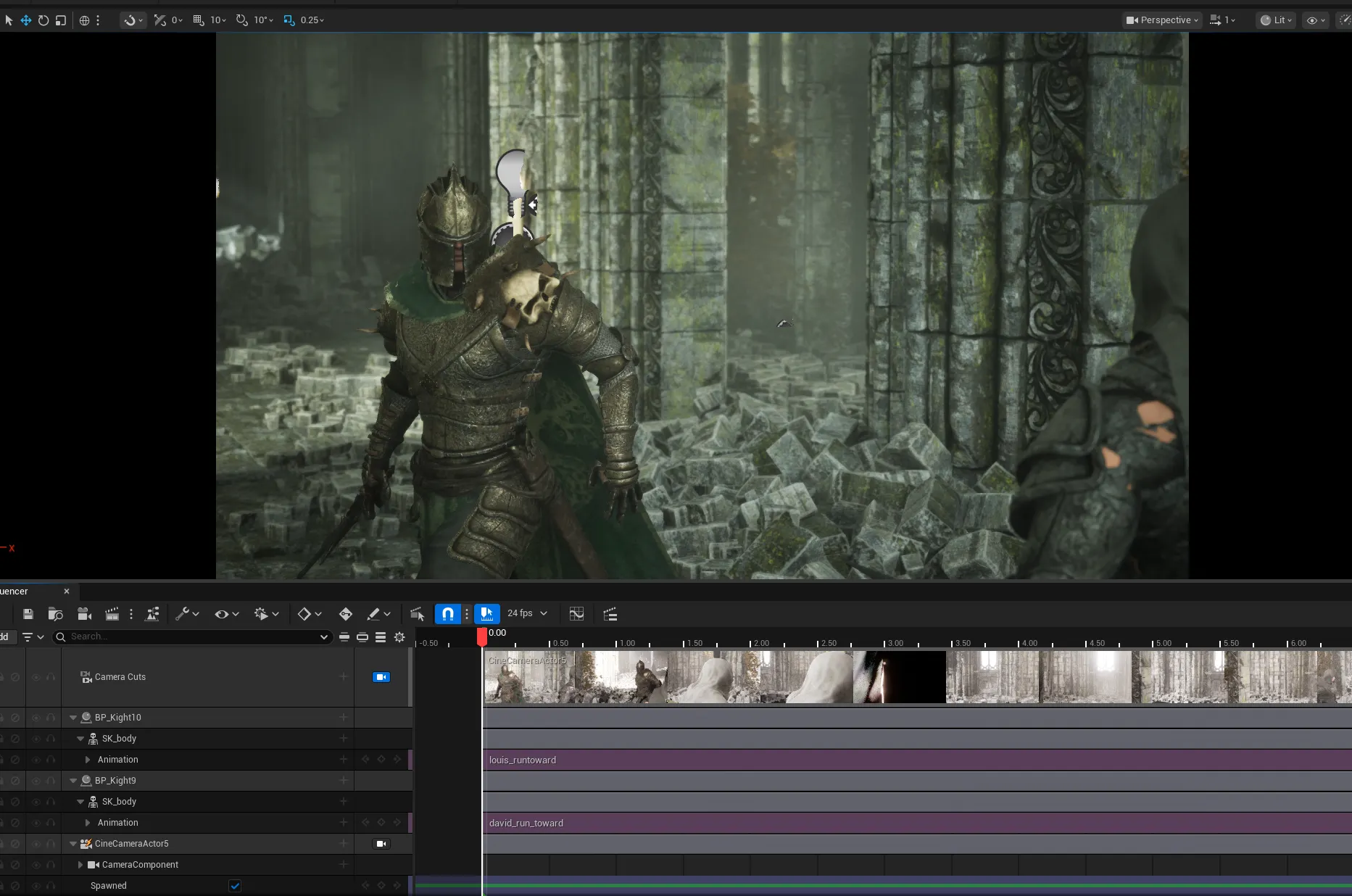Select the rotate transform tool
The height and width of the screenshot is (896, 1352).
(x=43, y=20)
